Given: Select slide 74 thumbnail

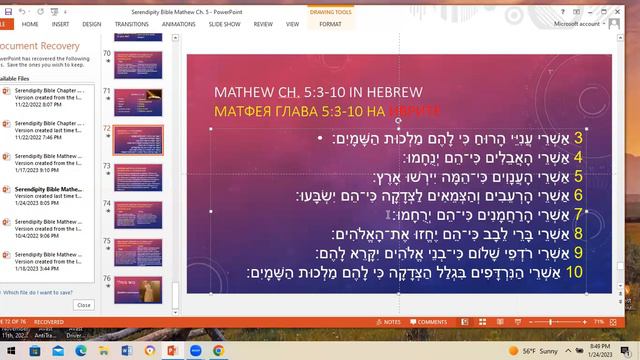Looking at the screenshot, I should (x=138, y=215).
